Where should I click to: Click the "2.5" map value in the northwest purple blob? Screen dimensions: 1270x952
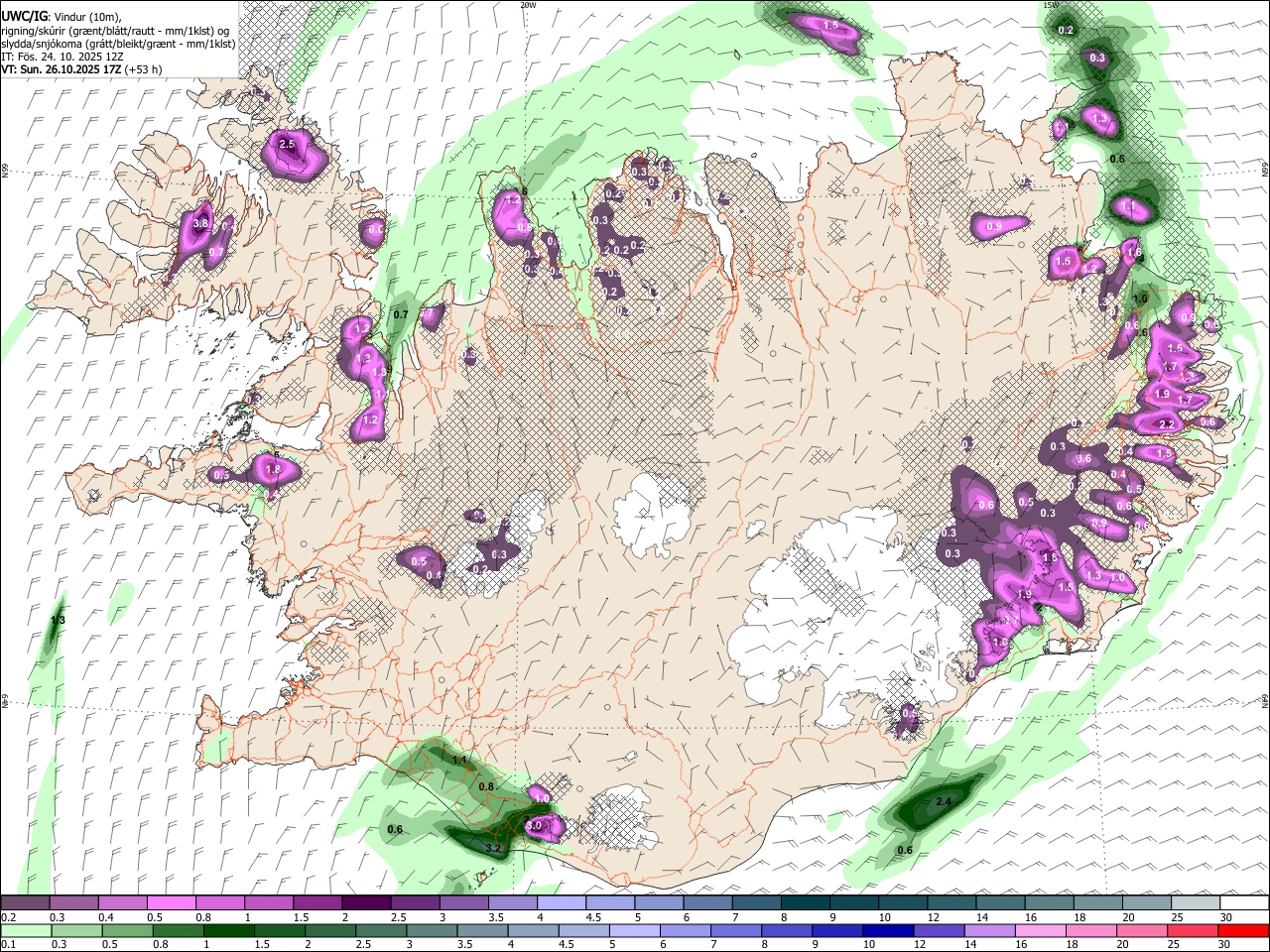288,145
